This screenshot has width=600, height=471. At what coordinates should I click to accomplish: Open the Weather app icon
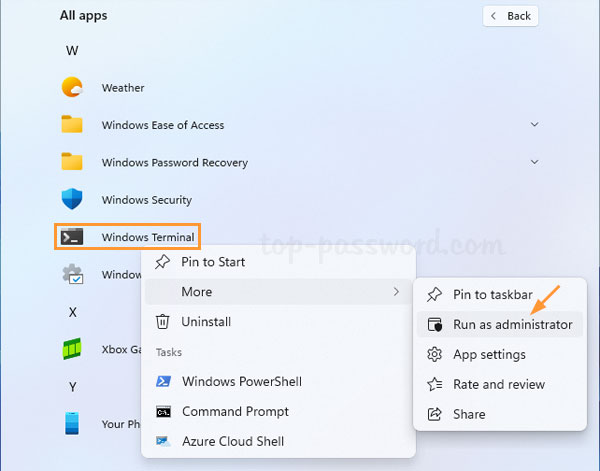coord(72,87)
